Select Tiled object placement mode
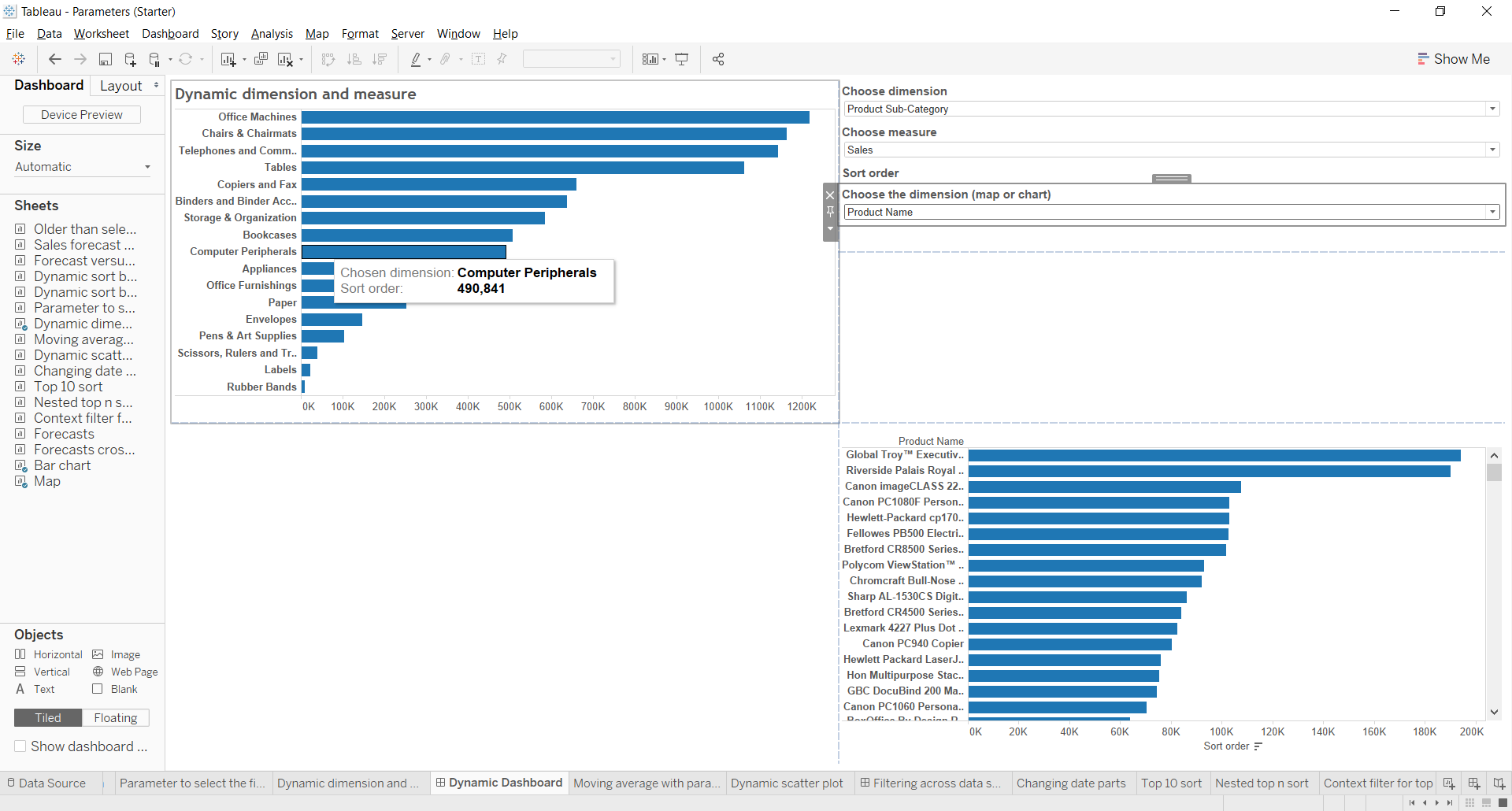1512x811 pixels. click(48, 718)
